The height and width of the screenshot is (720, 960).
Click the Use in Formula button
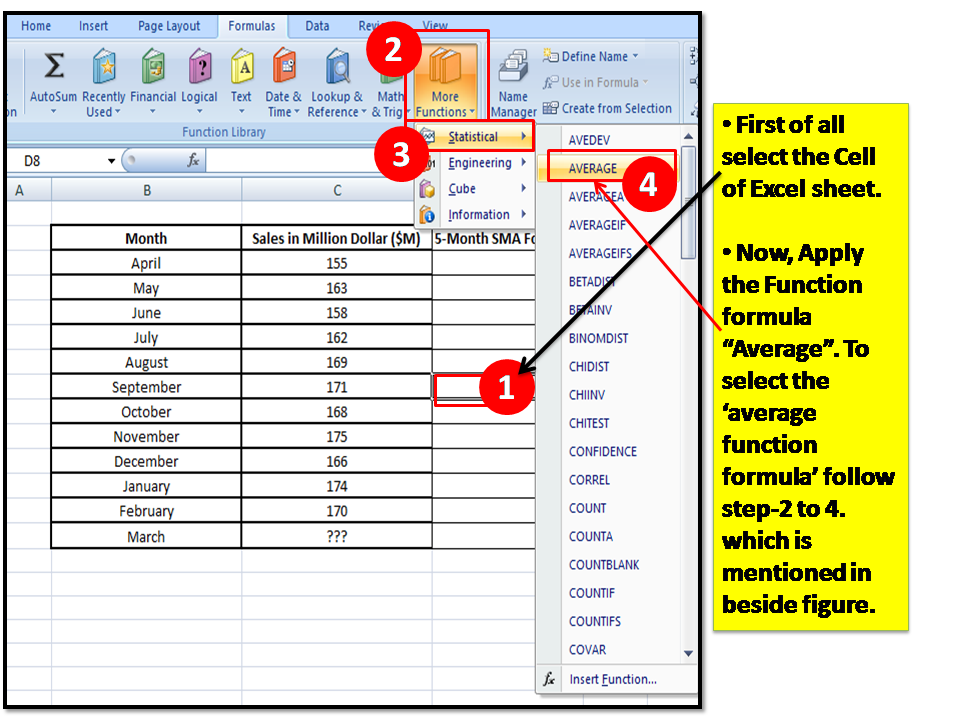(595, 82)
